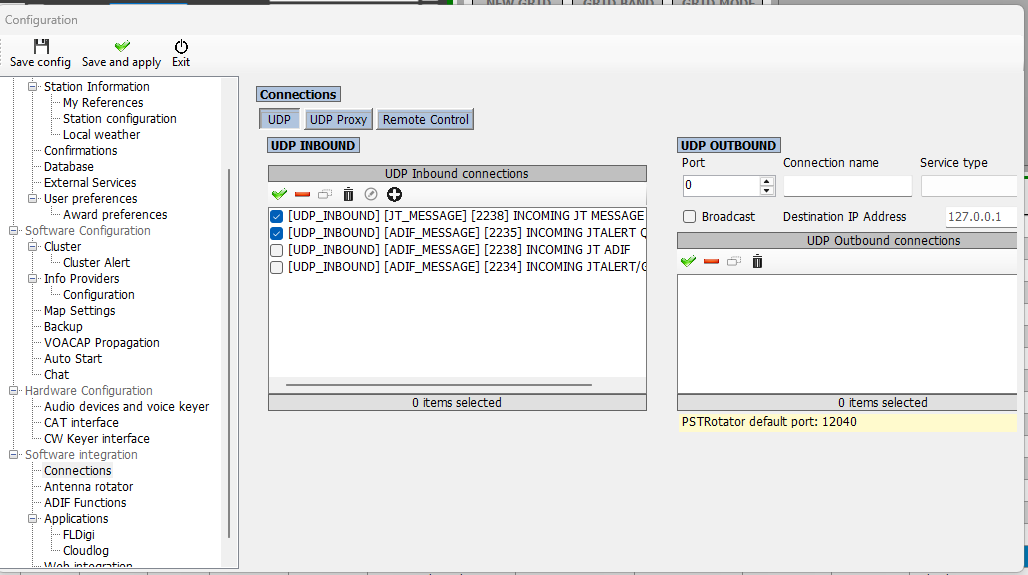Enable the ADIF_MESSAGE 2238 INCOMING JT ADIF connection

tap(277, 250)
